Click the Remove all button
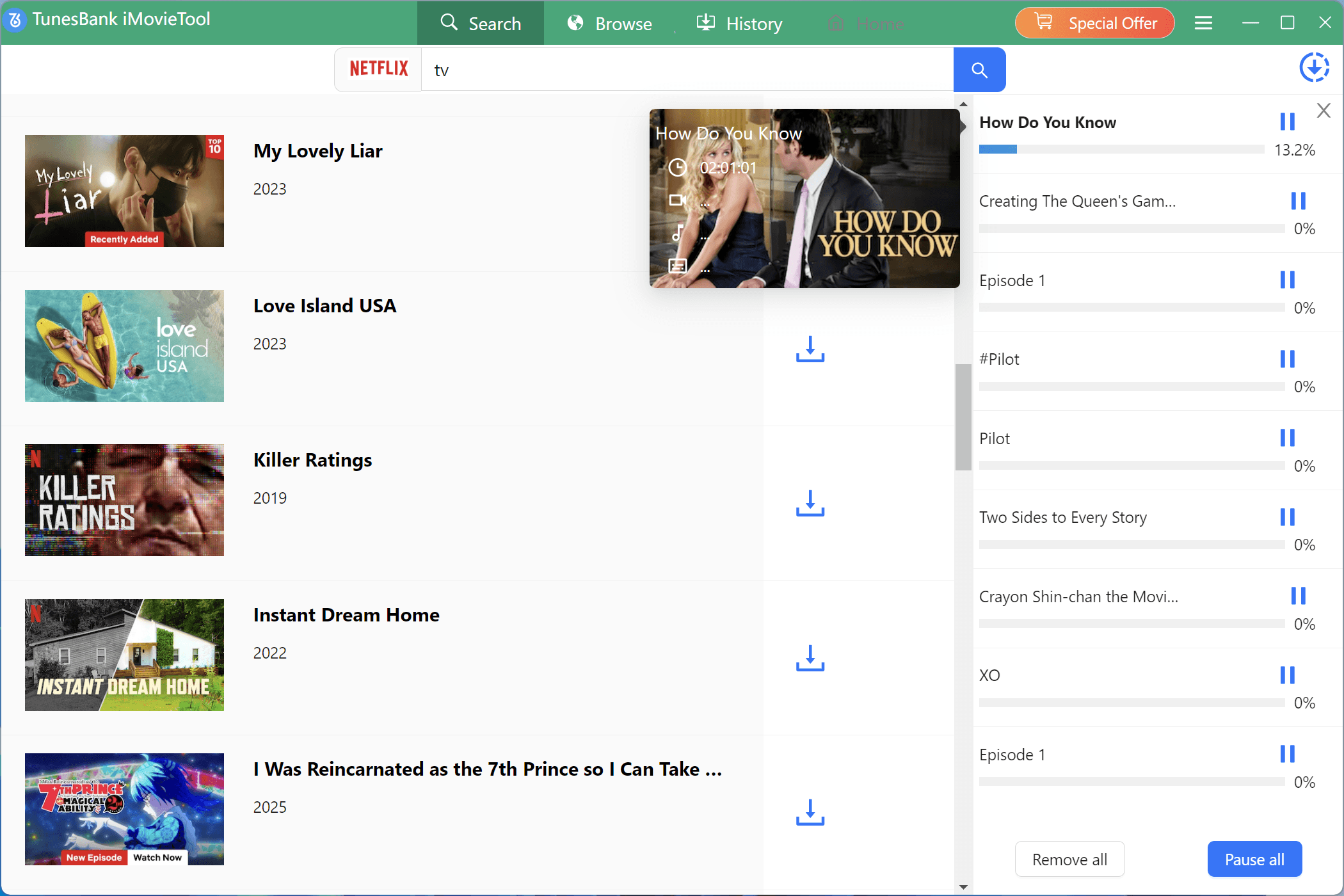1344x896 pixels. click(1069, 859)
